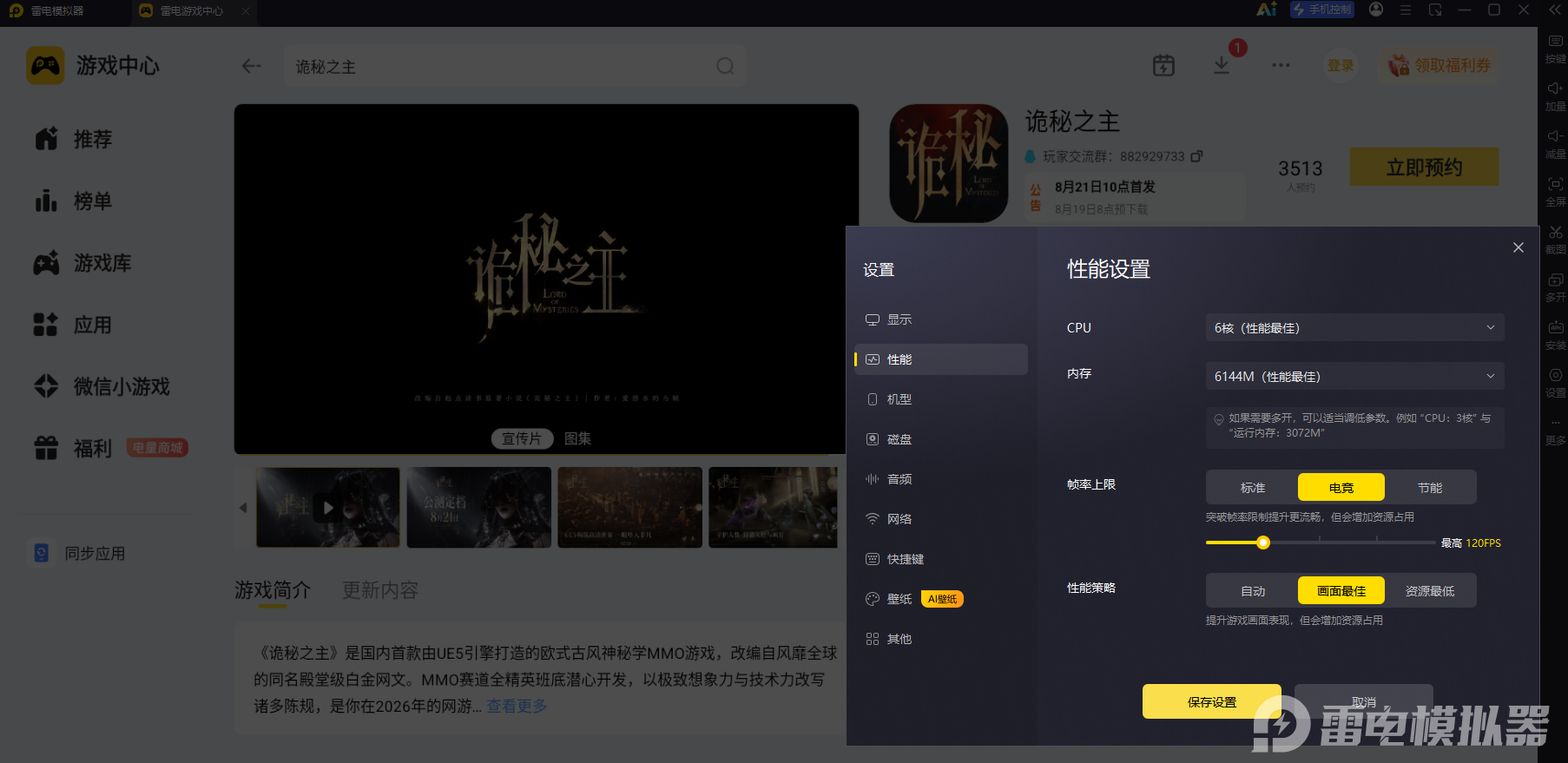Go to 微信小游戏 in game center sidebar
Image resolution: width=1568 pixels, height=763 pixels.
tap(102, 386)
